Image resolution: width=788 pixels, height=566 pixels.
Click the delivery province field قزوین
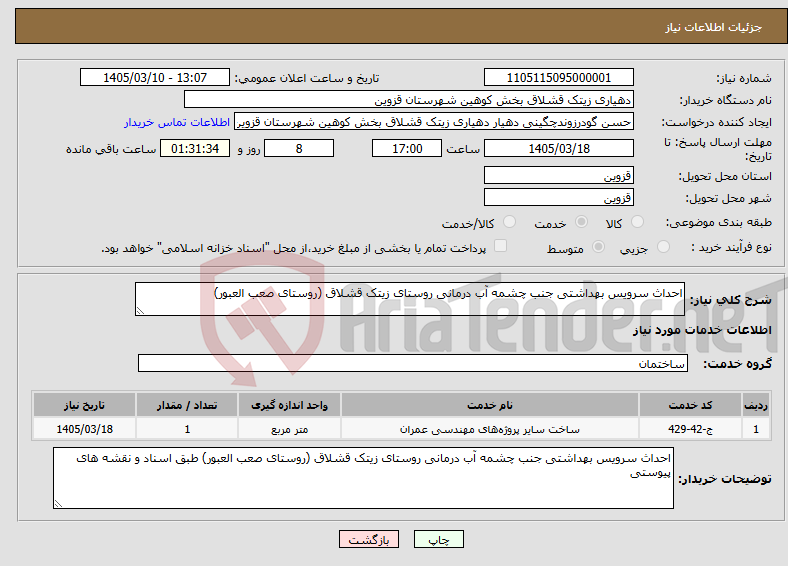pos(558,175)
